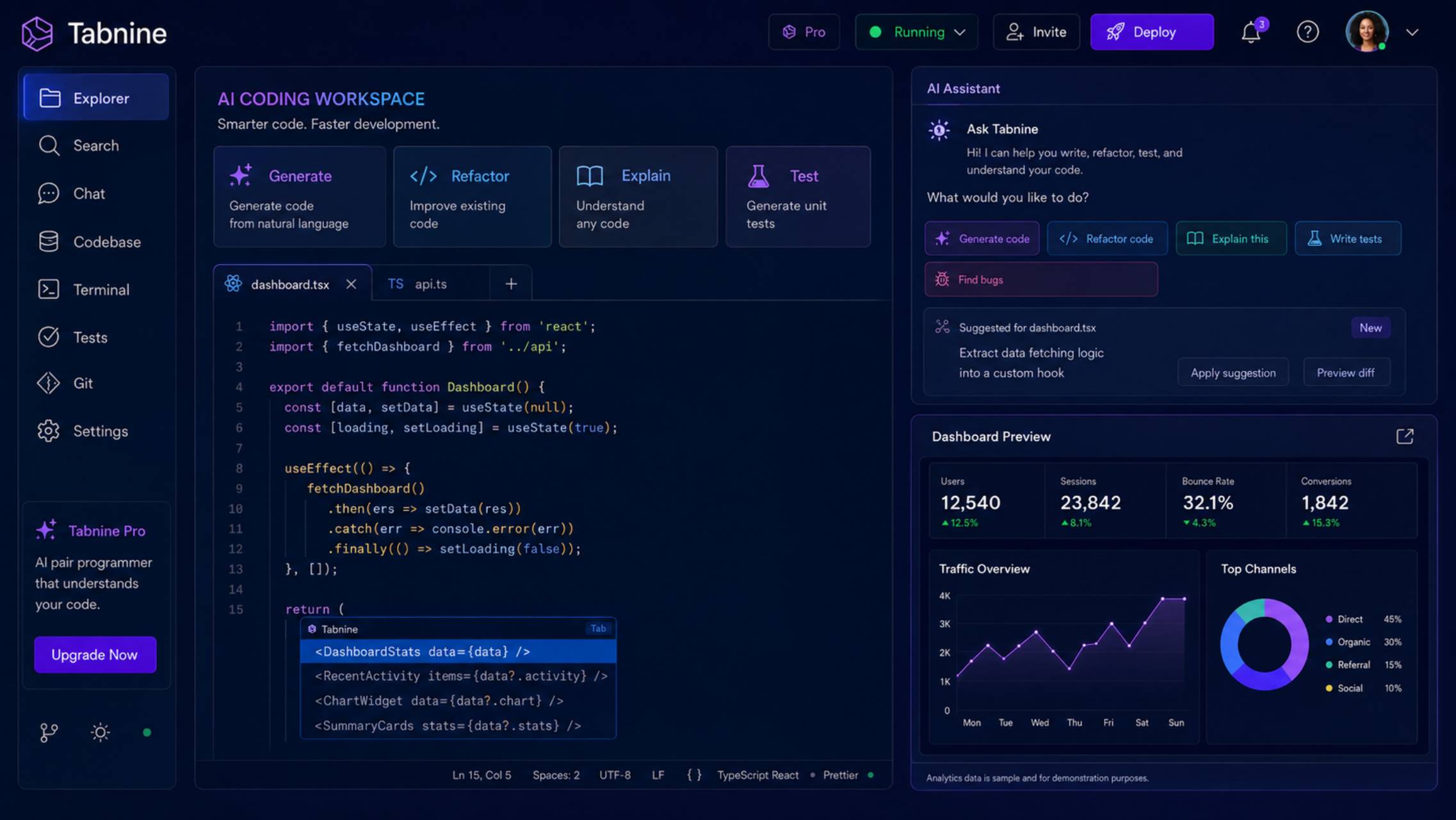Click the Social channel yellow legend dot

(1329, 688)
